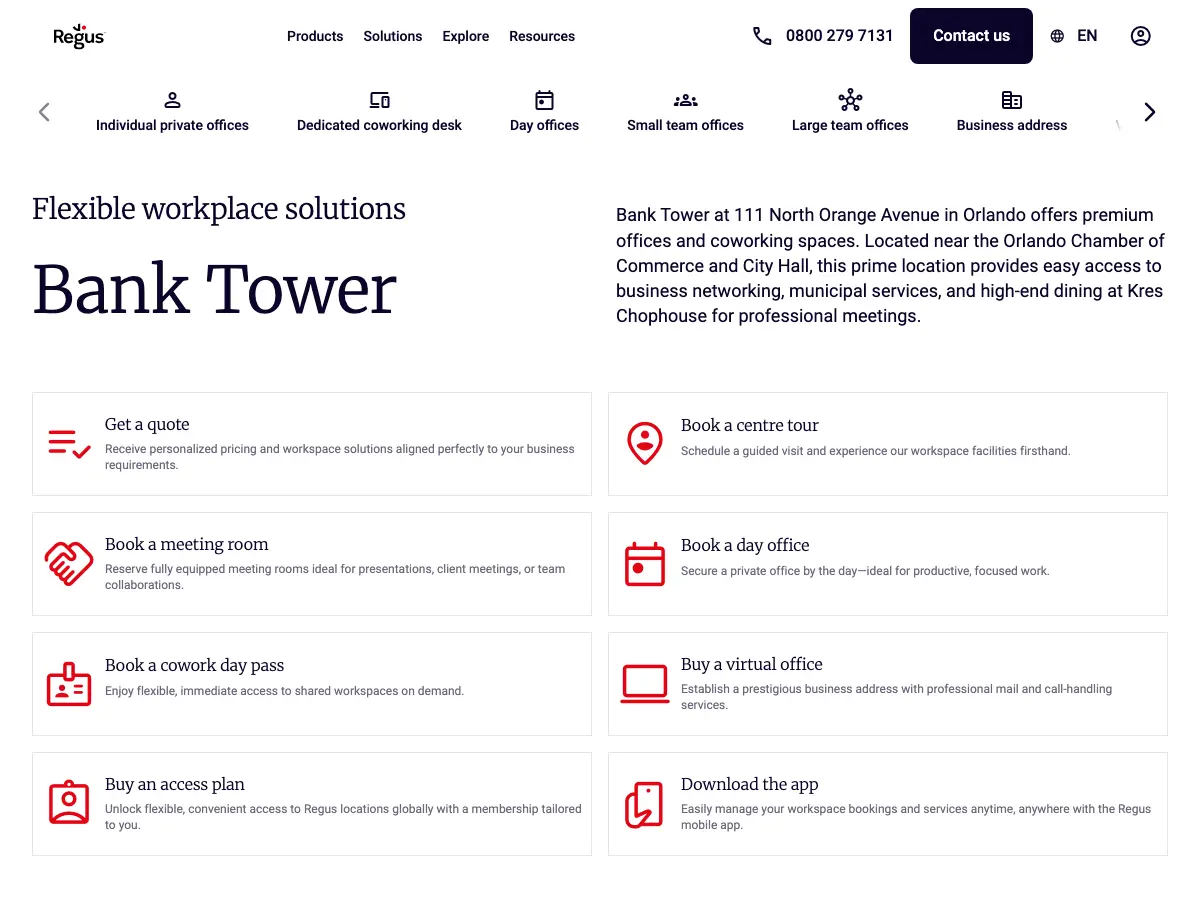Screen dimensions: 1200x900
Task: Click the phone handset icon
Action: click(762, 36)
